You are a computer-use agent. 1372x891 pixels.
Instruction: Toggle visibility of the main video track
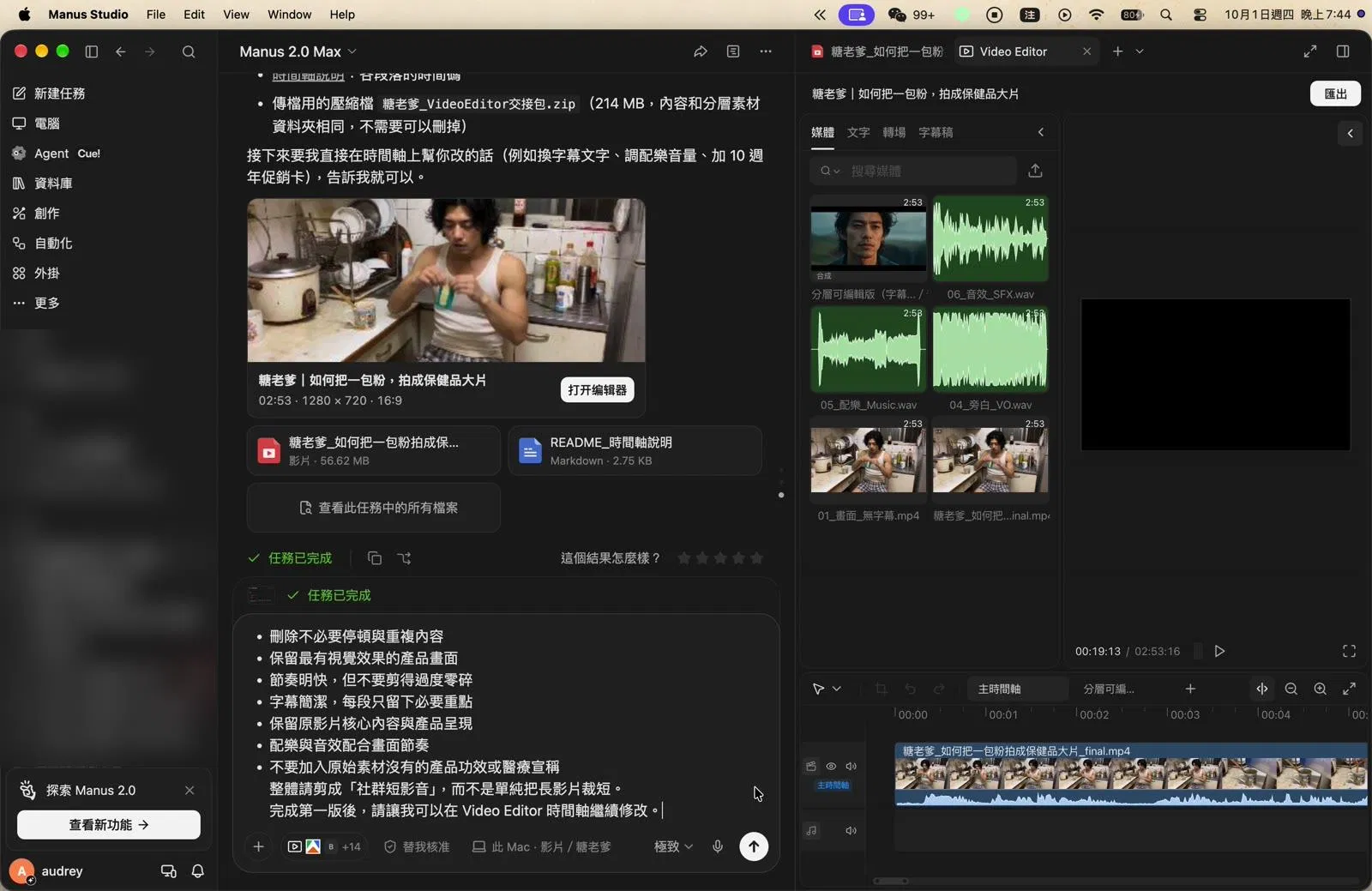click(831, 766)
